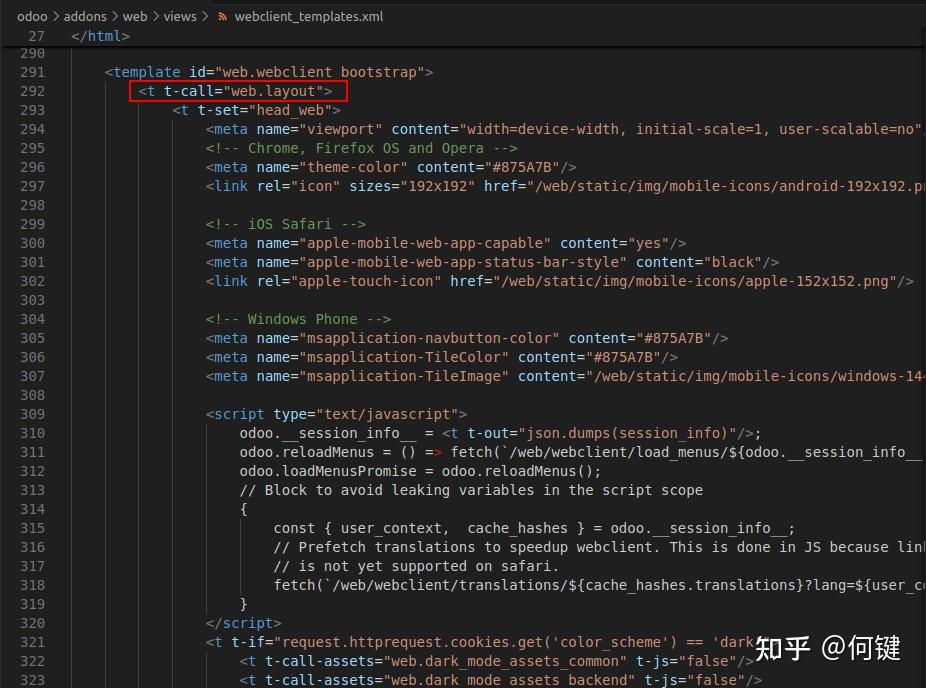This screenshot has height=688, width=926.
Task: Open the "odoo" breadcrumb dropdown
Action: [32, 16]
